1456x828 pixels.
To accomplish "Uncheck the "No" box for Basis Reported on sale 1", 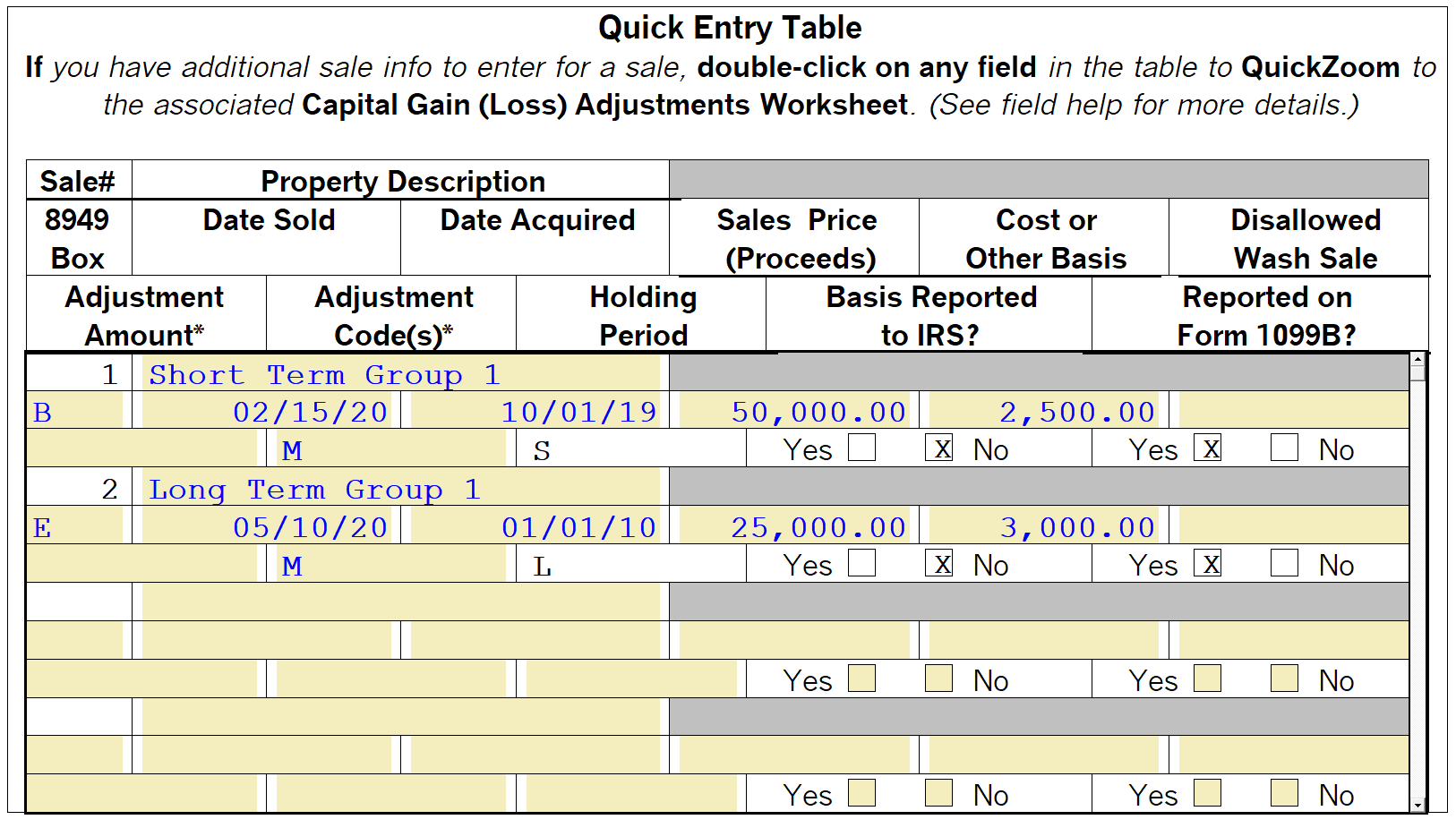I will [938, 448].
